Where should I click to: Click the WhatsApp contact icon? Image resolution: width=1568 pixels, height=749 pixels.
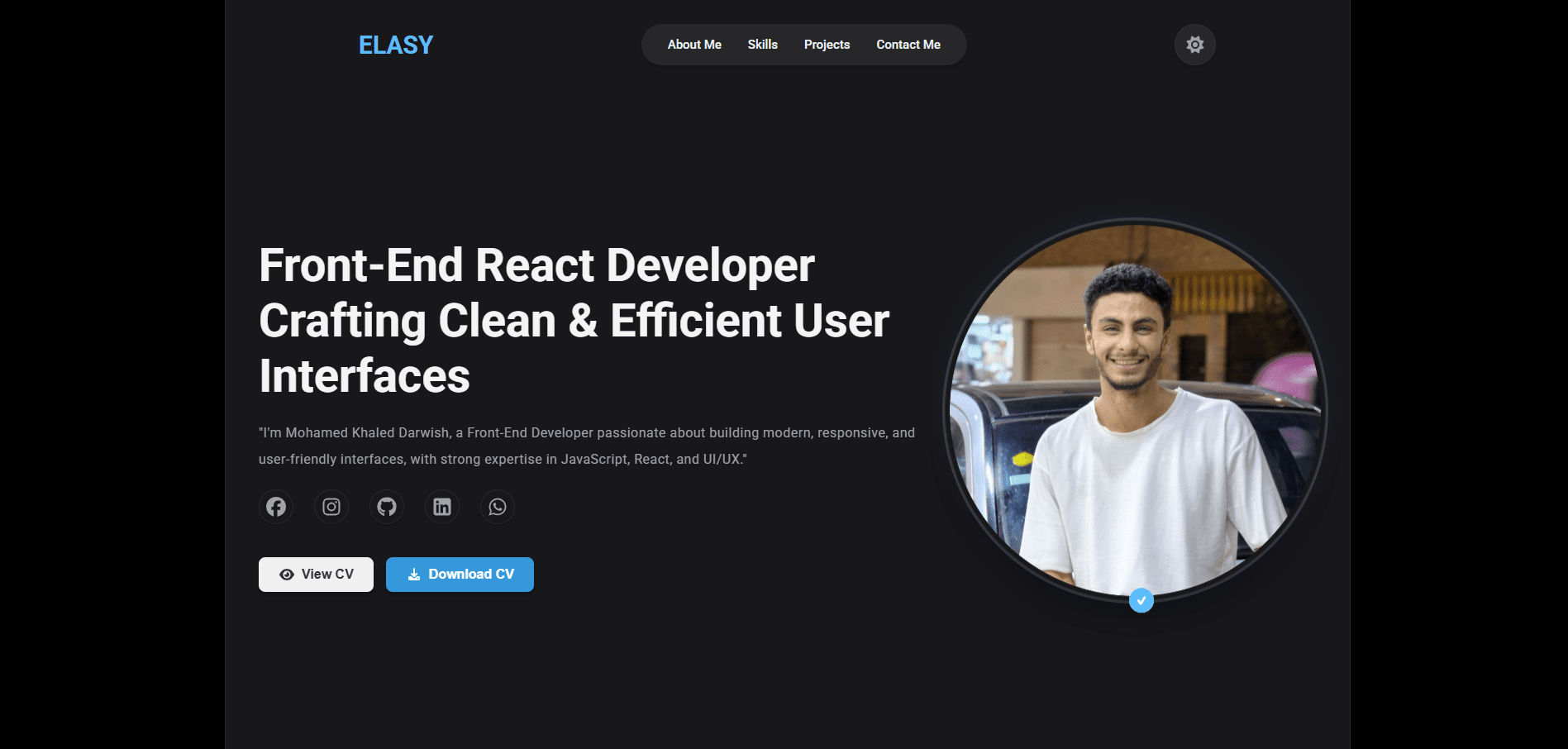pyautogui.click(x=498, y=507)
